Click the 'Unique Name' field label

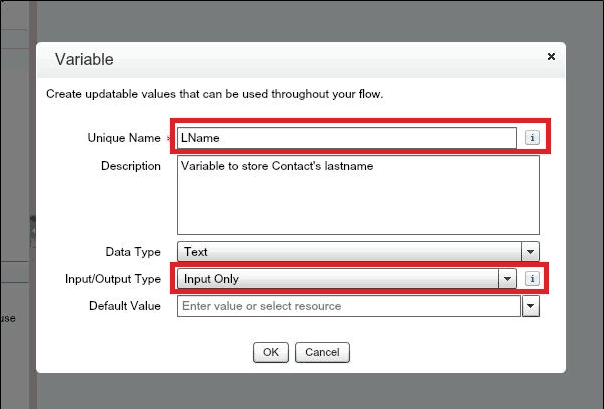[123, 138]
